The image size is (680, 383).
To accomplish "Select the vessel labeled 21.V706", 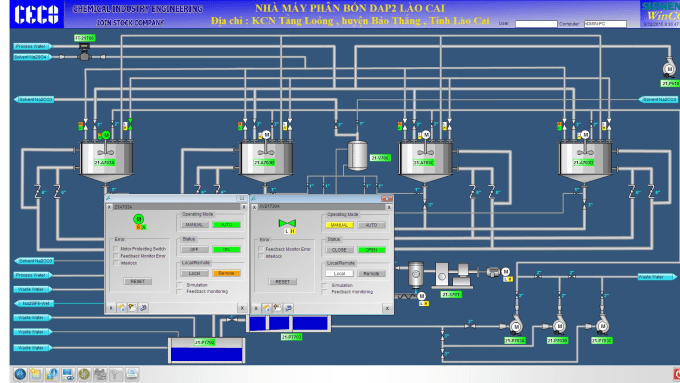I will tap(357, 155).
